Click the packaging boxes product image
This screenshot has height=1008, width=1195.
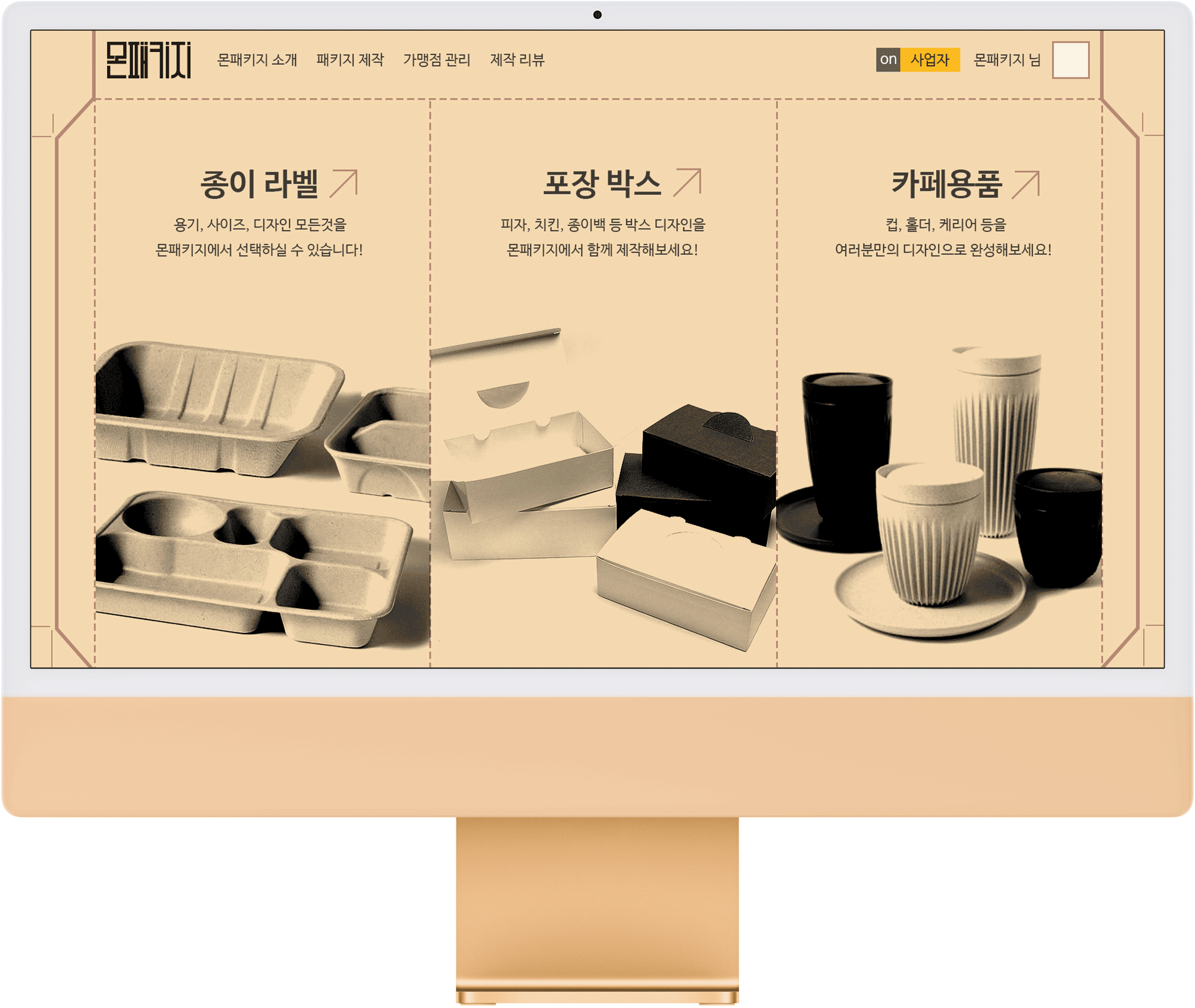(x=603, y=489)
